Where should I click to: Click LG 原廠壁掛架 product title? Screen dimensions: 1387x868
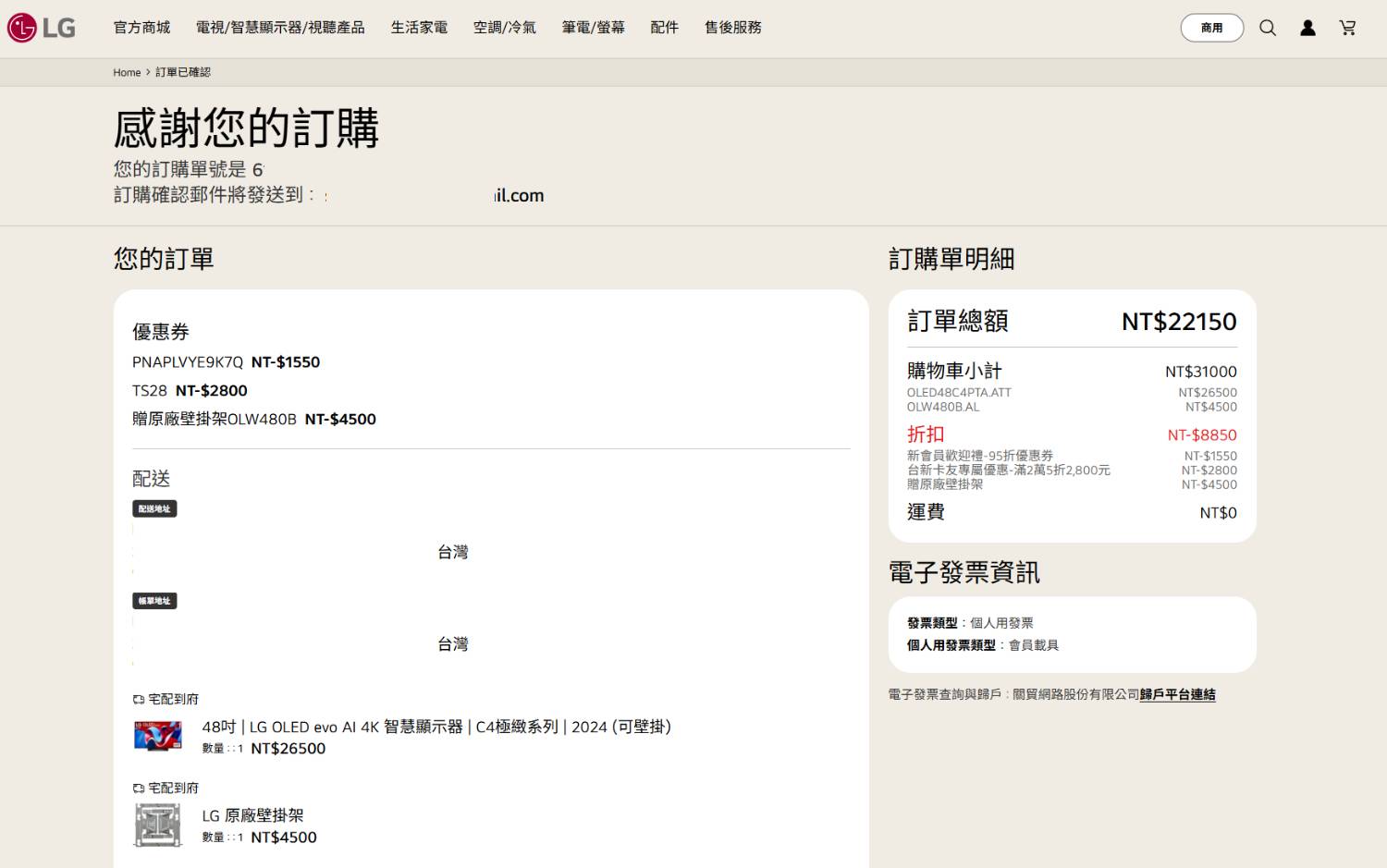click(252, 815)
